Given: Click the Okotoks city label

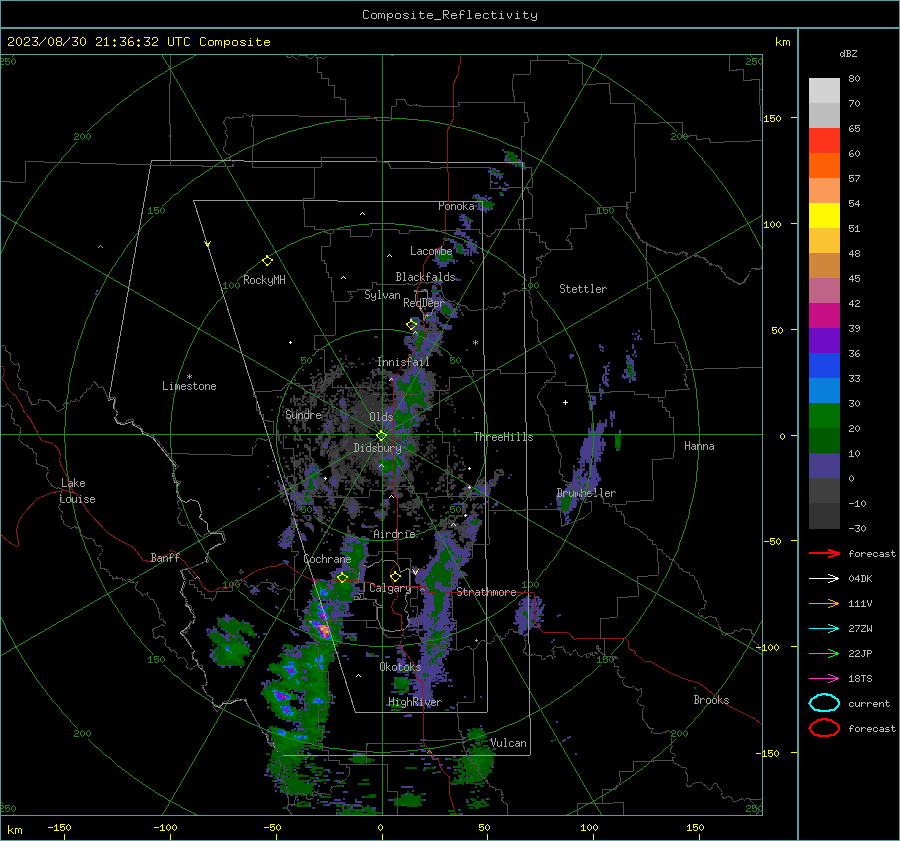Looking at the screenshot, I should [400, 667].
